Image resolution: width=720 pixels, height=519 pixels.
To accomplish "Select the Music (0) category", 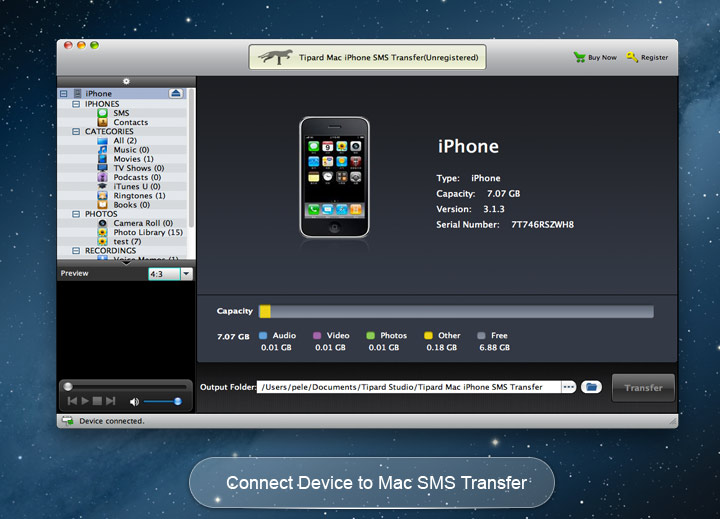I will coord(131,150).
